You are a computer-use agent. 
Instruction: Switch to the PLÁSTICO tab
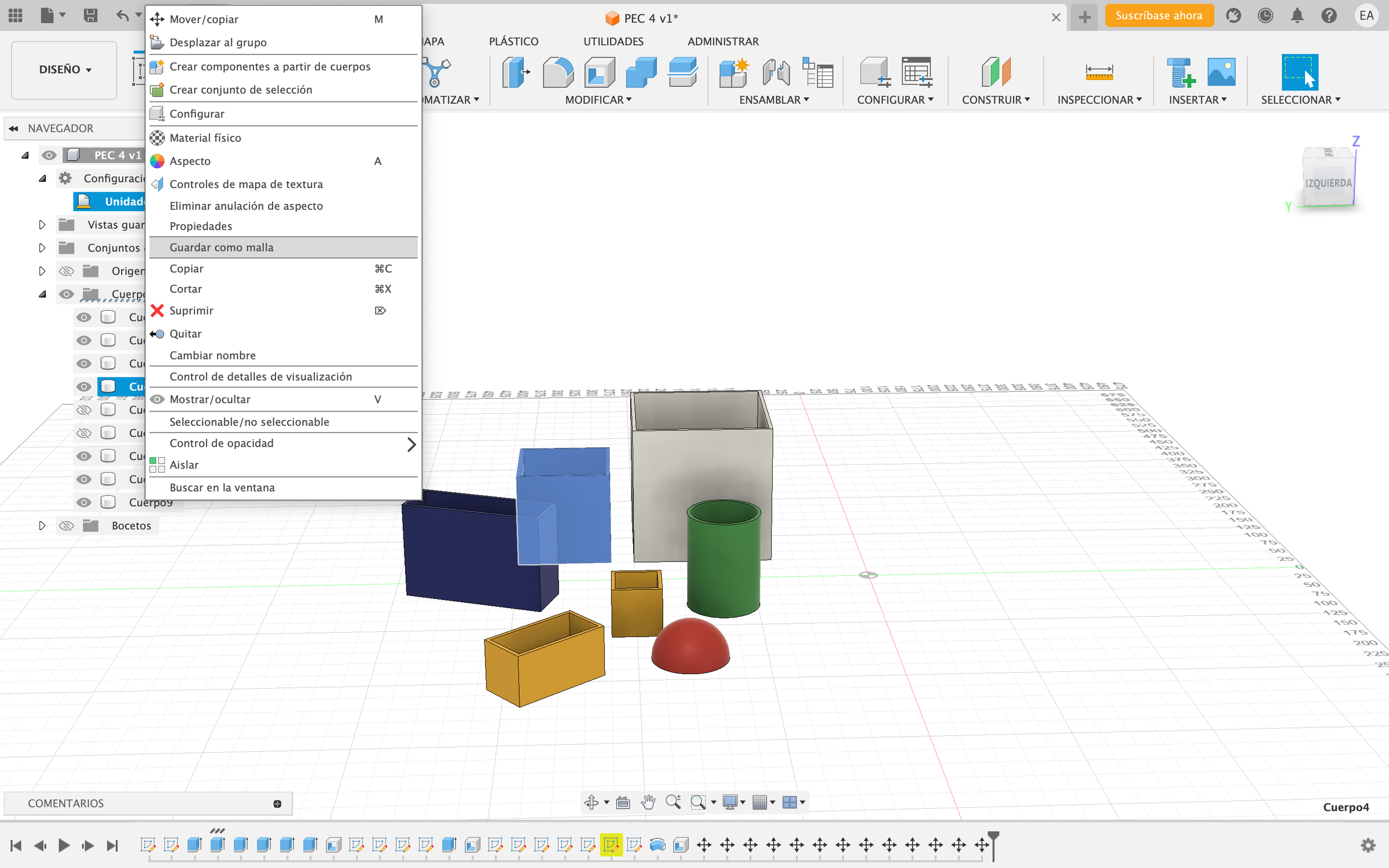513,41
